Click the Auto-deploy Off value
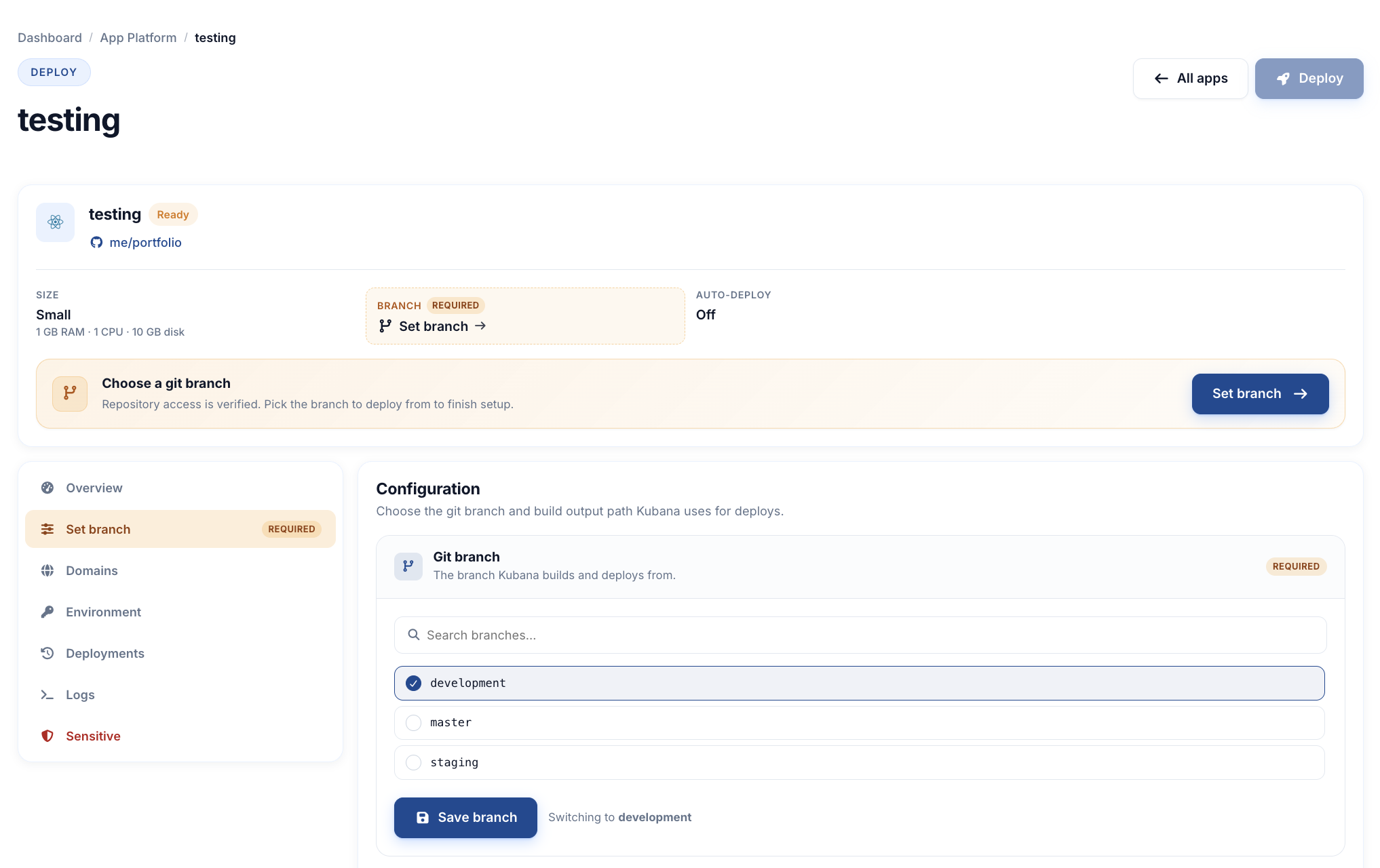Viewport: 1380px width, 868px height. pyautogui.click(x=706, y=315)
